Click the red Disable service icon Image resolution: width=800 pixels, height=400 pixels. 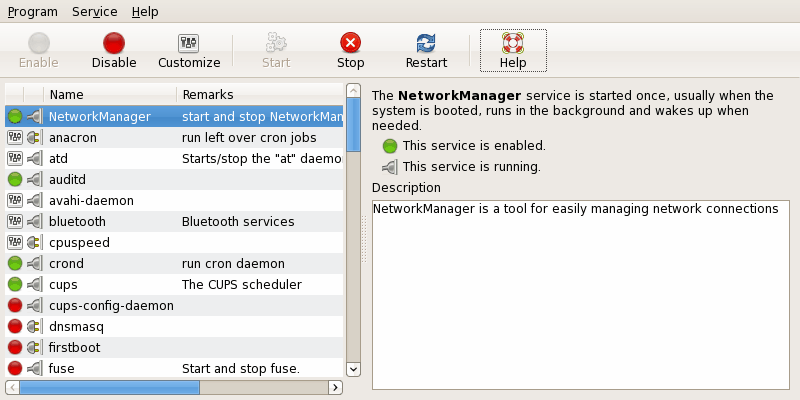114,43
